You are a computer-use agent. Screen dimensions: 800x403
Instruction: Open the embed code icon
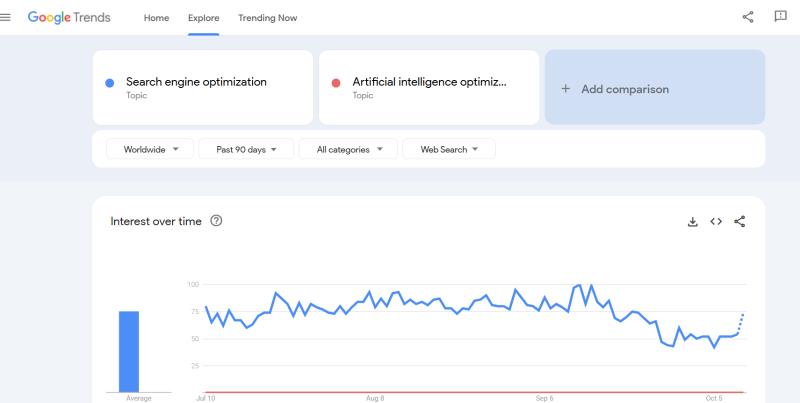(716, 221)
